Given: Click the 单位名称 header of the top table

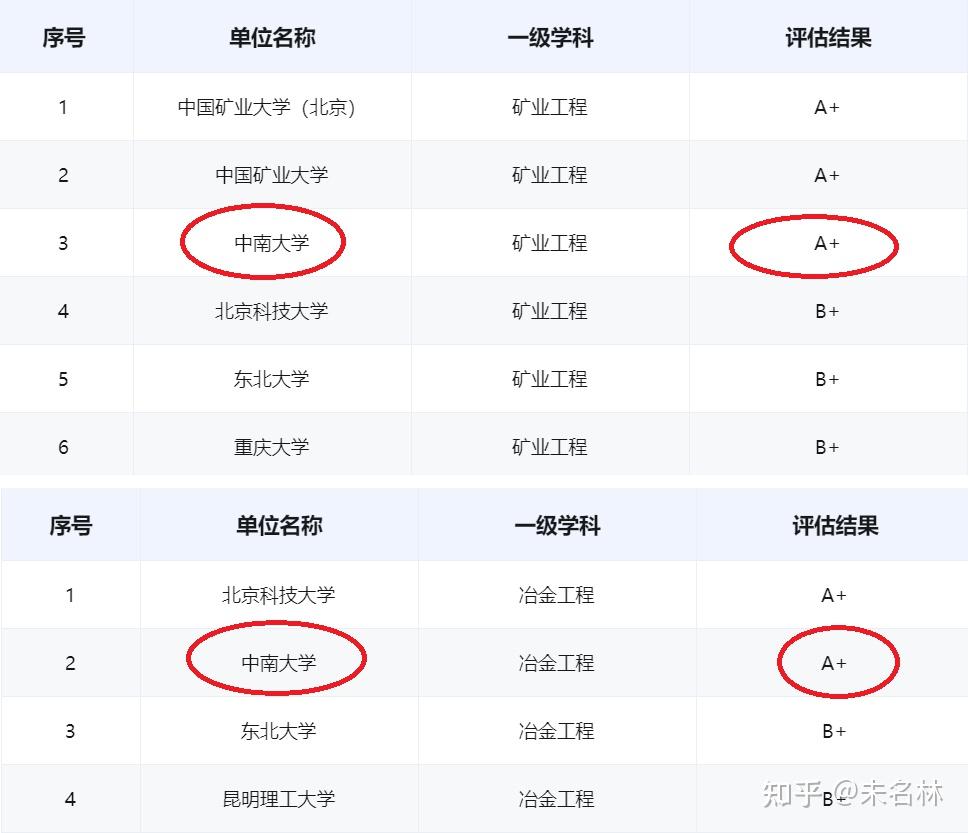Looking at the screenshot, I should tap(272, 38).
